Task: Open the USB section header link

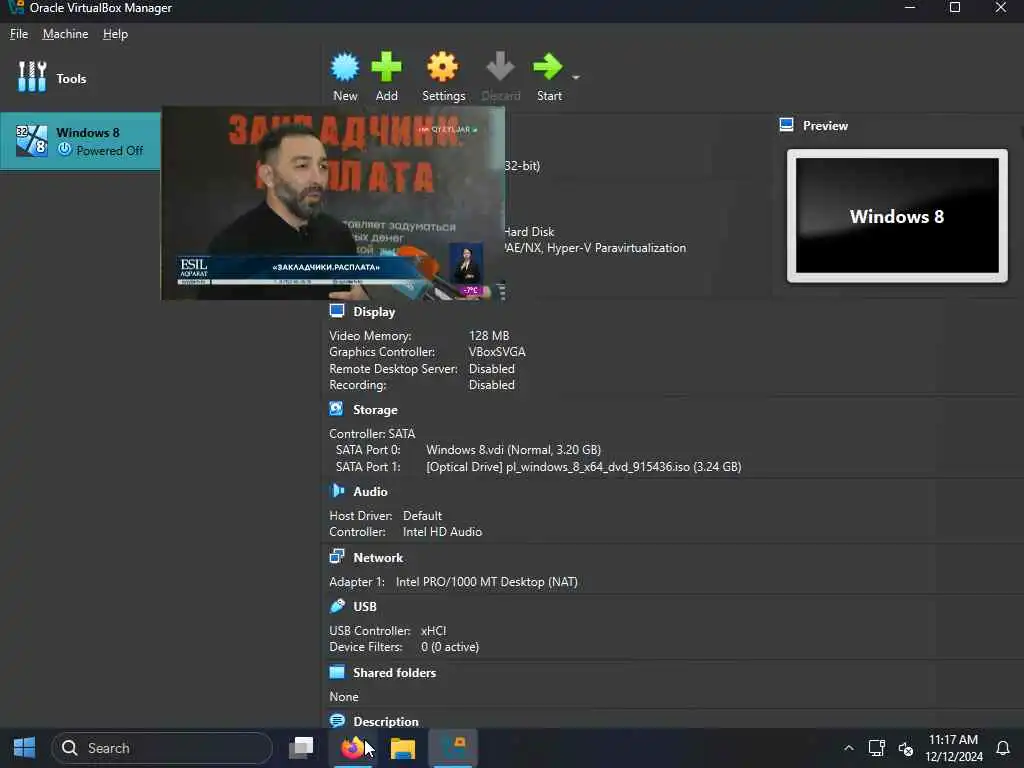Action: click(x=364, y=607)
